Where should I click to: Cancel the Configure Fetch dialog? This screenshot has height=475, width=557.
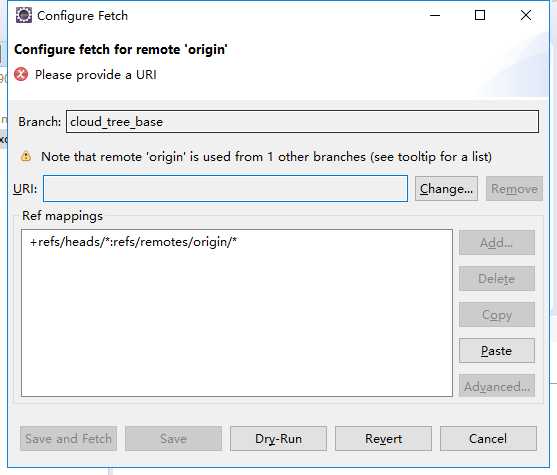[x=488, y=438]
